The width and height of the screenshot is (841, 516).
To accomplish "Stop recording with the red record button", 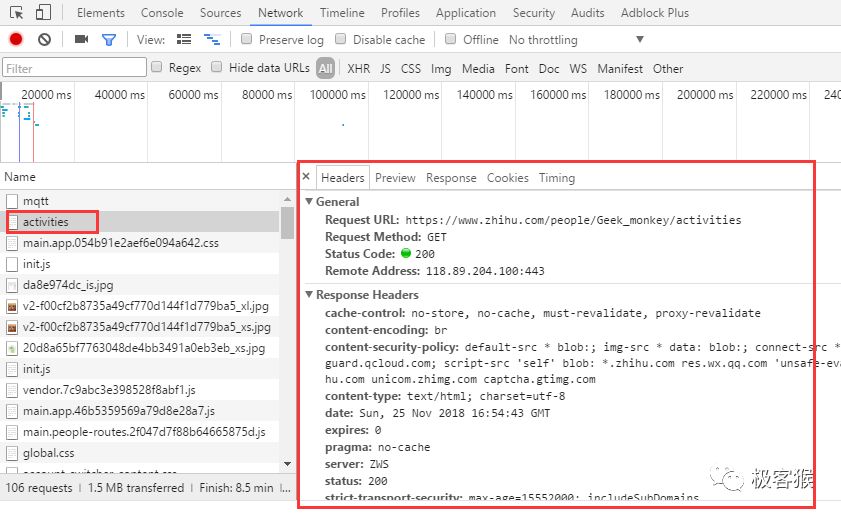I will coord(16,39).
